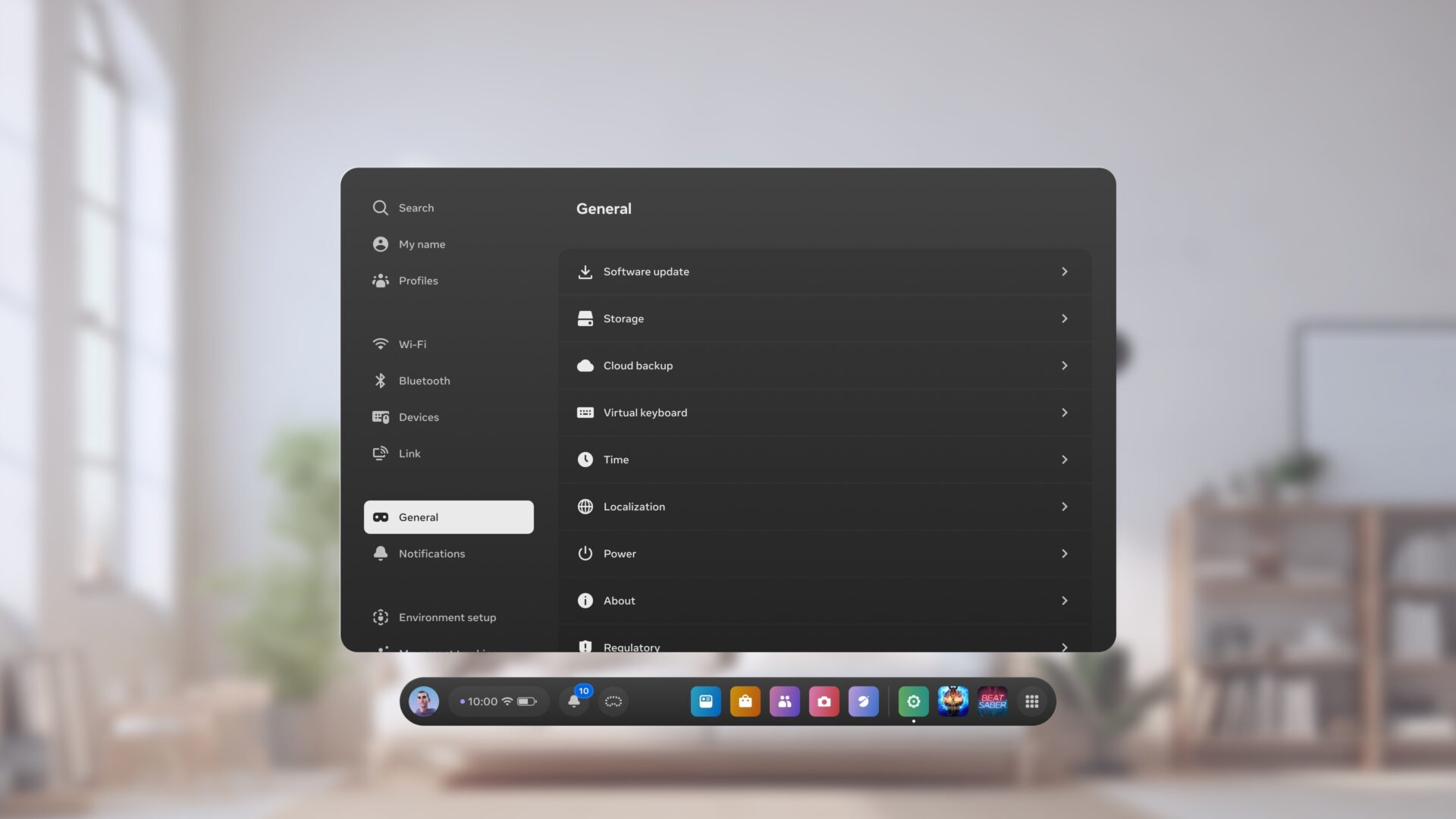The image size is (1456, 819).
Task: Open the Beat Saber app
Action: click(992, 701)
